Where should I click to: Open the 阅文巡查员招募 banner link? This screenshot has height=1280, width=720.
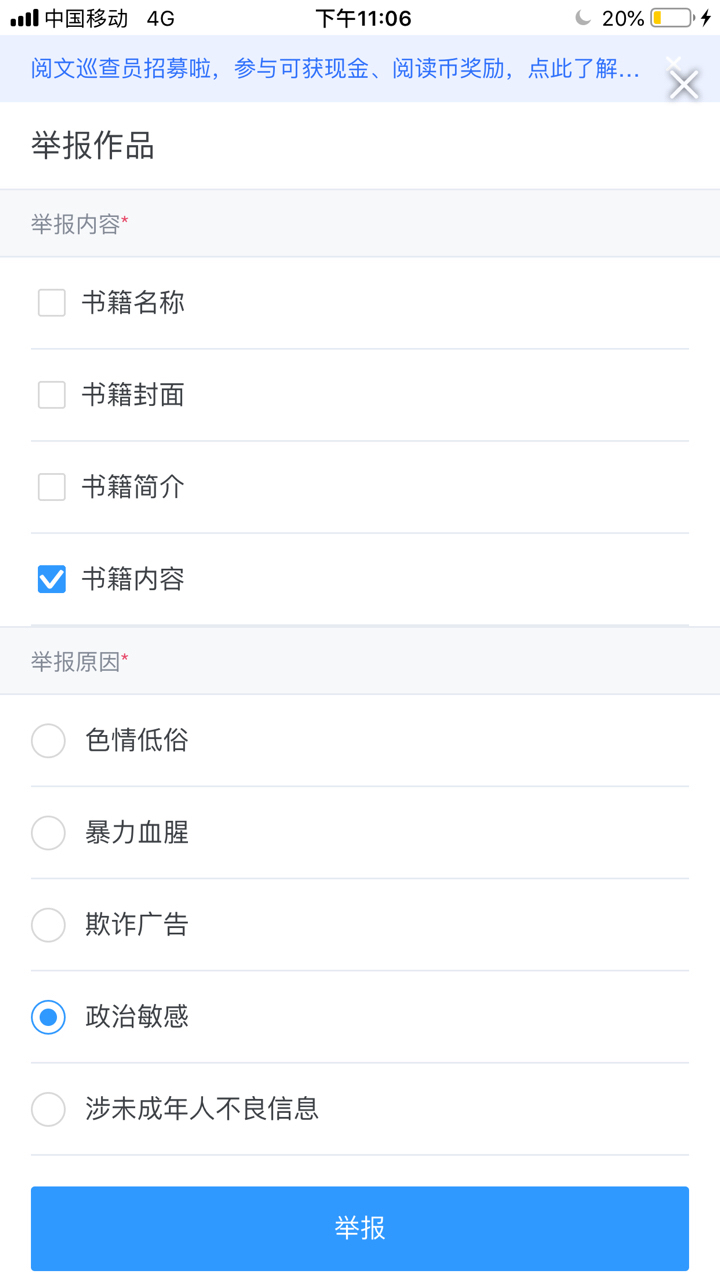coord(335,69)
